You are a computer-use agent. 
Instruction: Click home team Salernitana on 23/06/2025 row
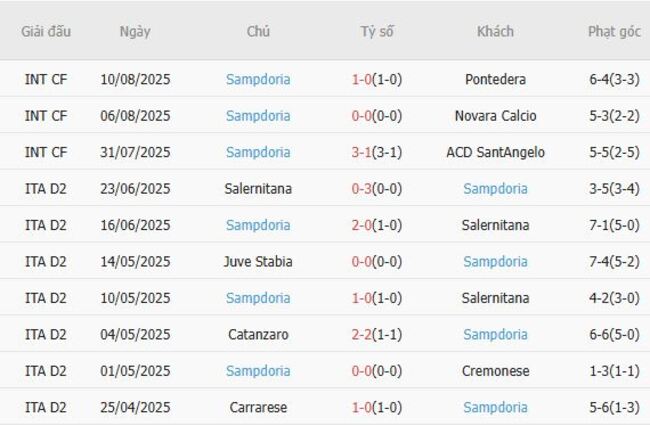click(258, 189)
